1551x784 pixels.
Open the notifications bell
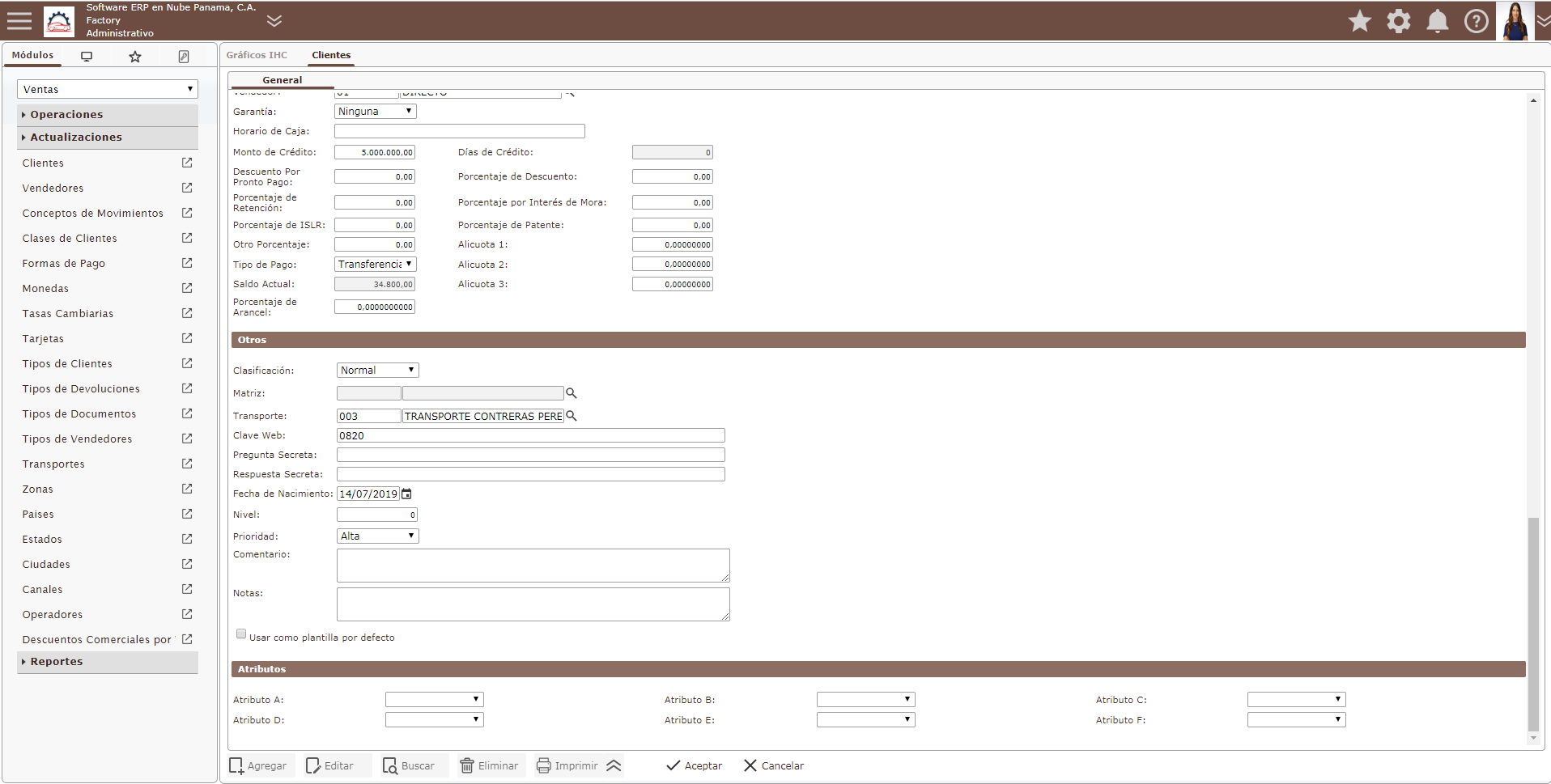(x=1437, y=21)
